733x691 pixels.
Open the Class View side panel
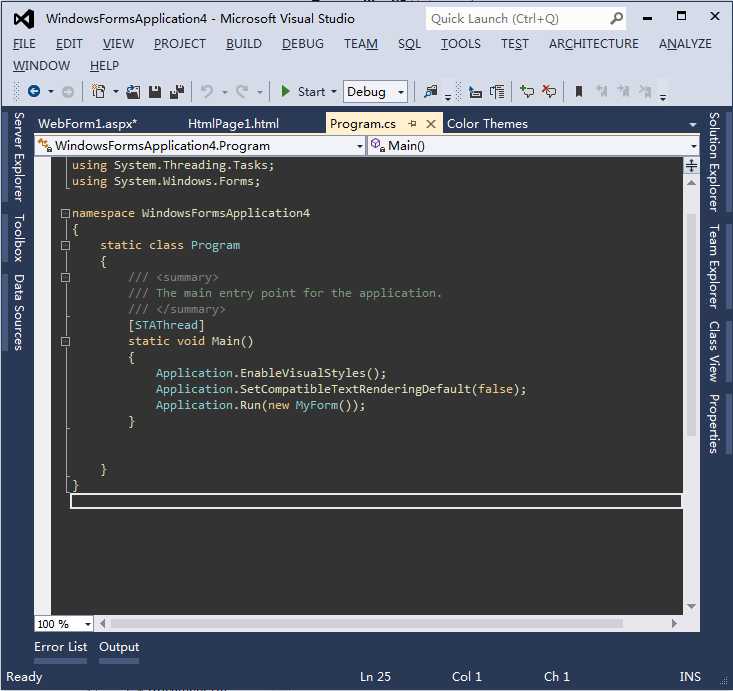[x=713, y=351]
